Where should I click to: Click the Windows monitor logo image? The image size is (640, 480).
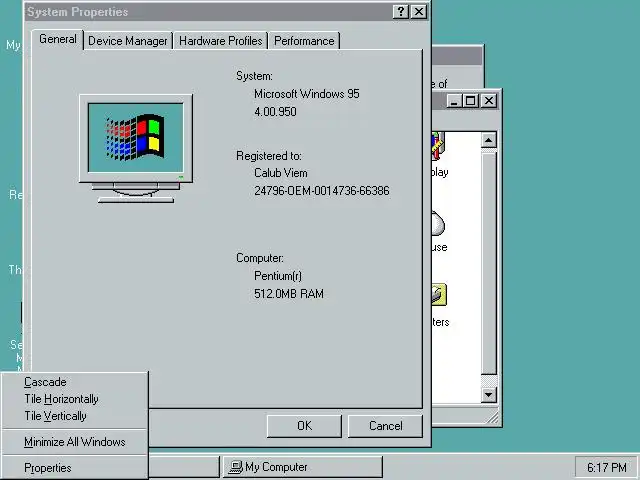click(x=136, y=149)
